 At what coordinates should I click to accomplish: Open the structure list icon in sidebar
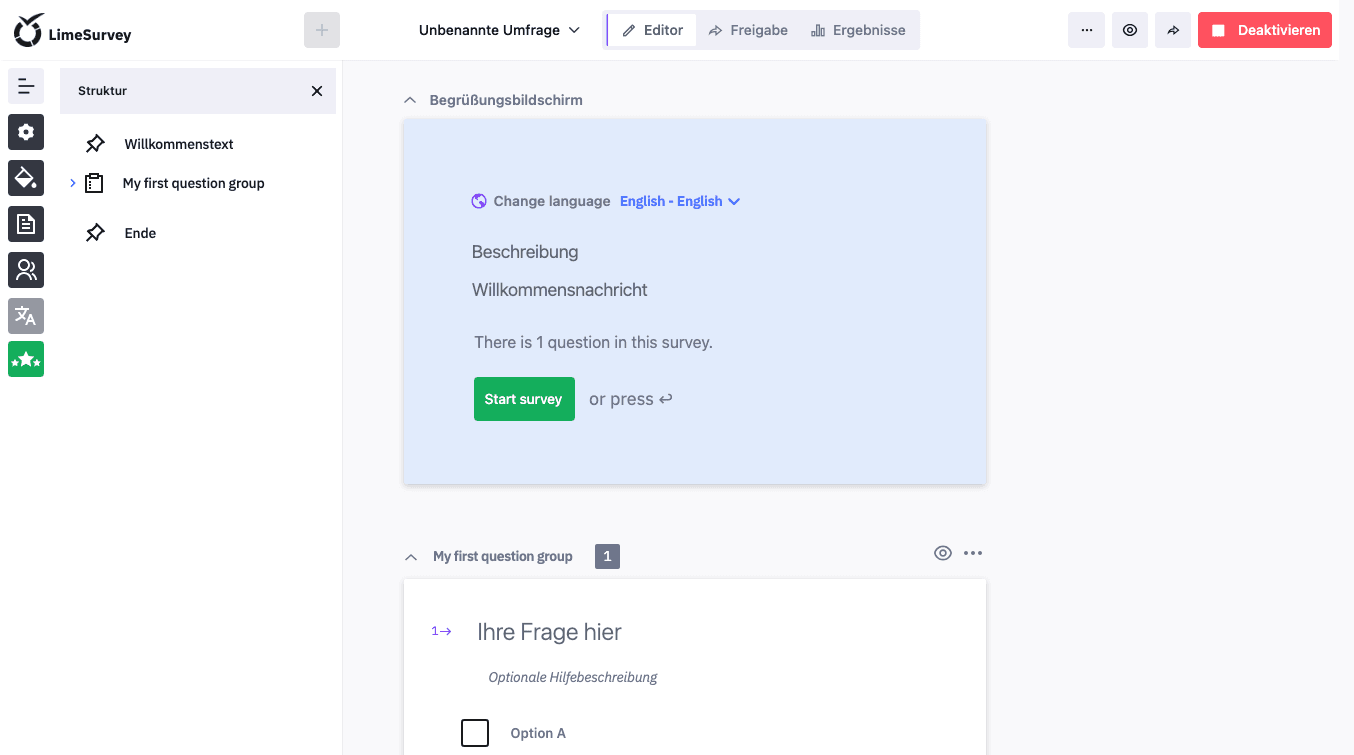26,86
